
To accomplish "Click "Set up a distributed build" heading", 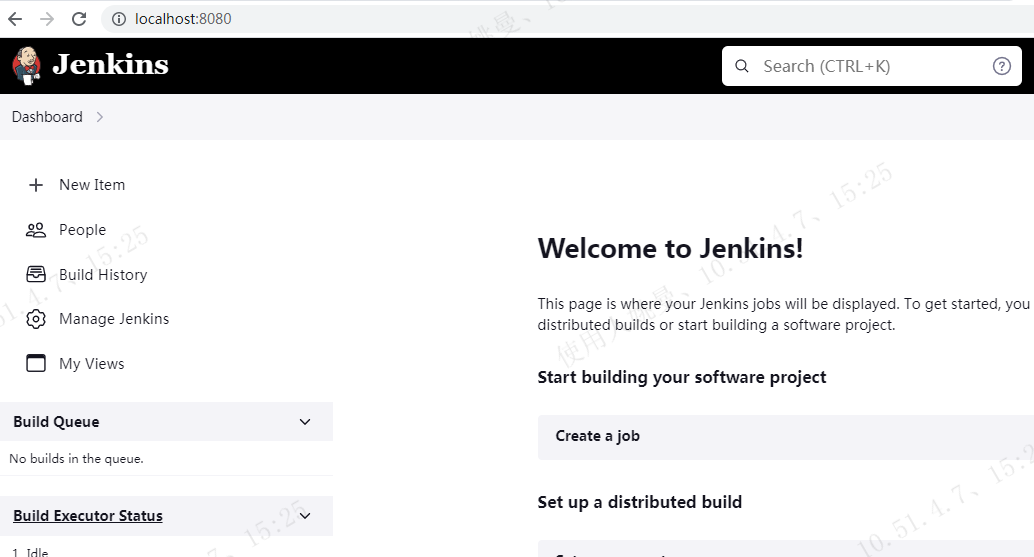I will 640,502.
